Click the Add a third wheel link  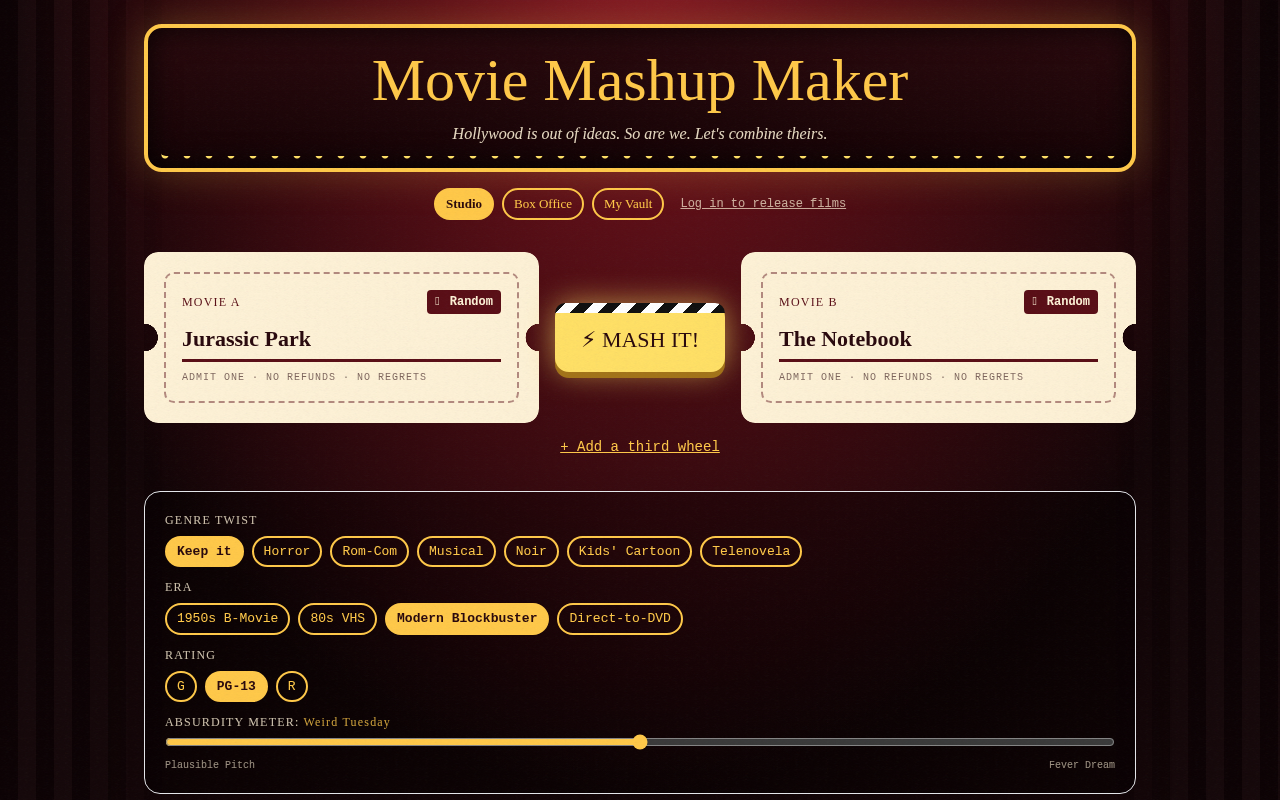[x=640, y=447]
